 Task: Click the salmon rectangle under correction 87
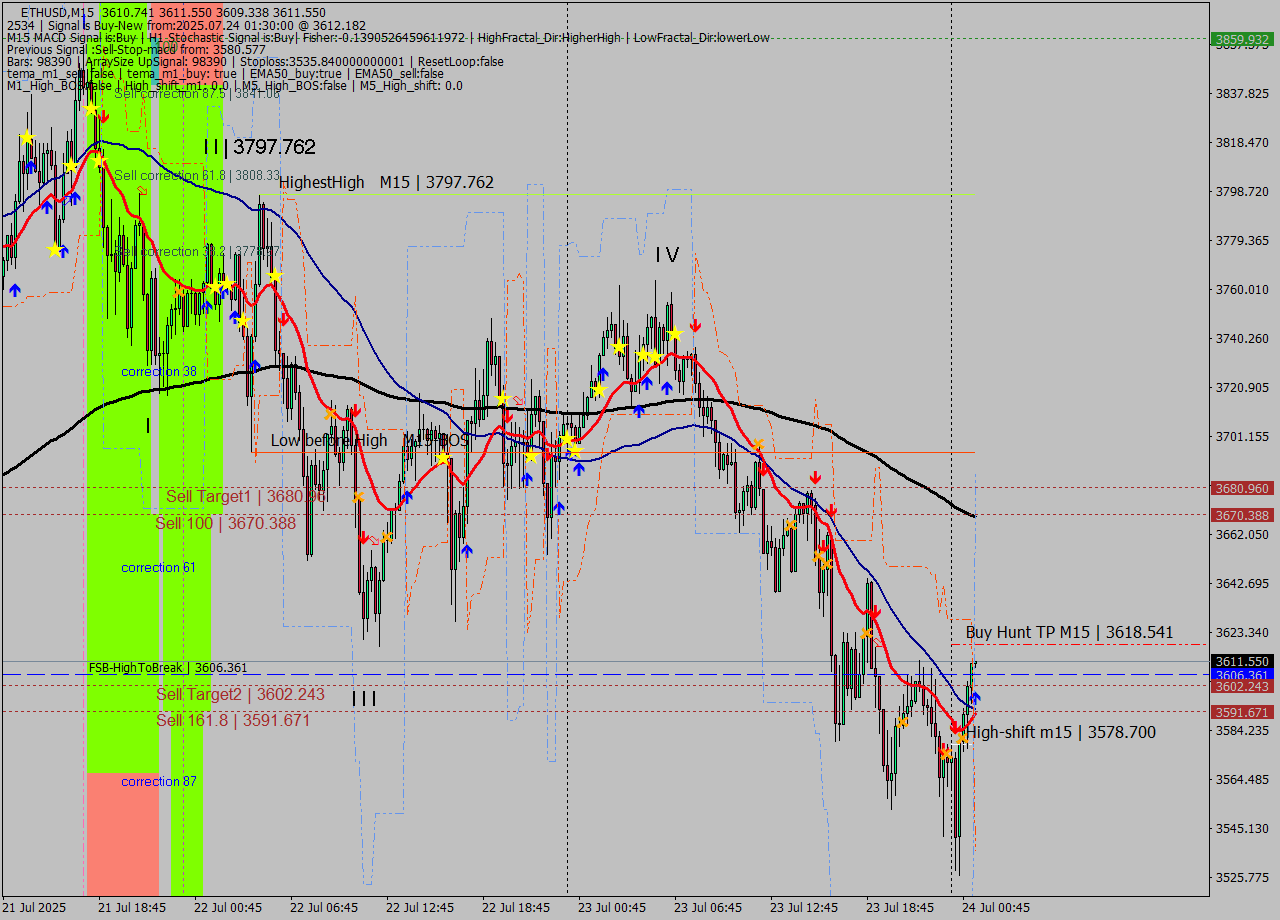(122, 840)
